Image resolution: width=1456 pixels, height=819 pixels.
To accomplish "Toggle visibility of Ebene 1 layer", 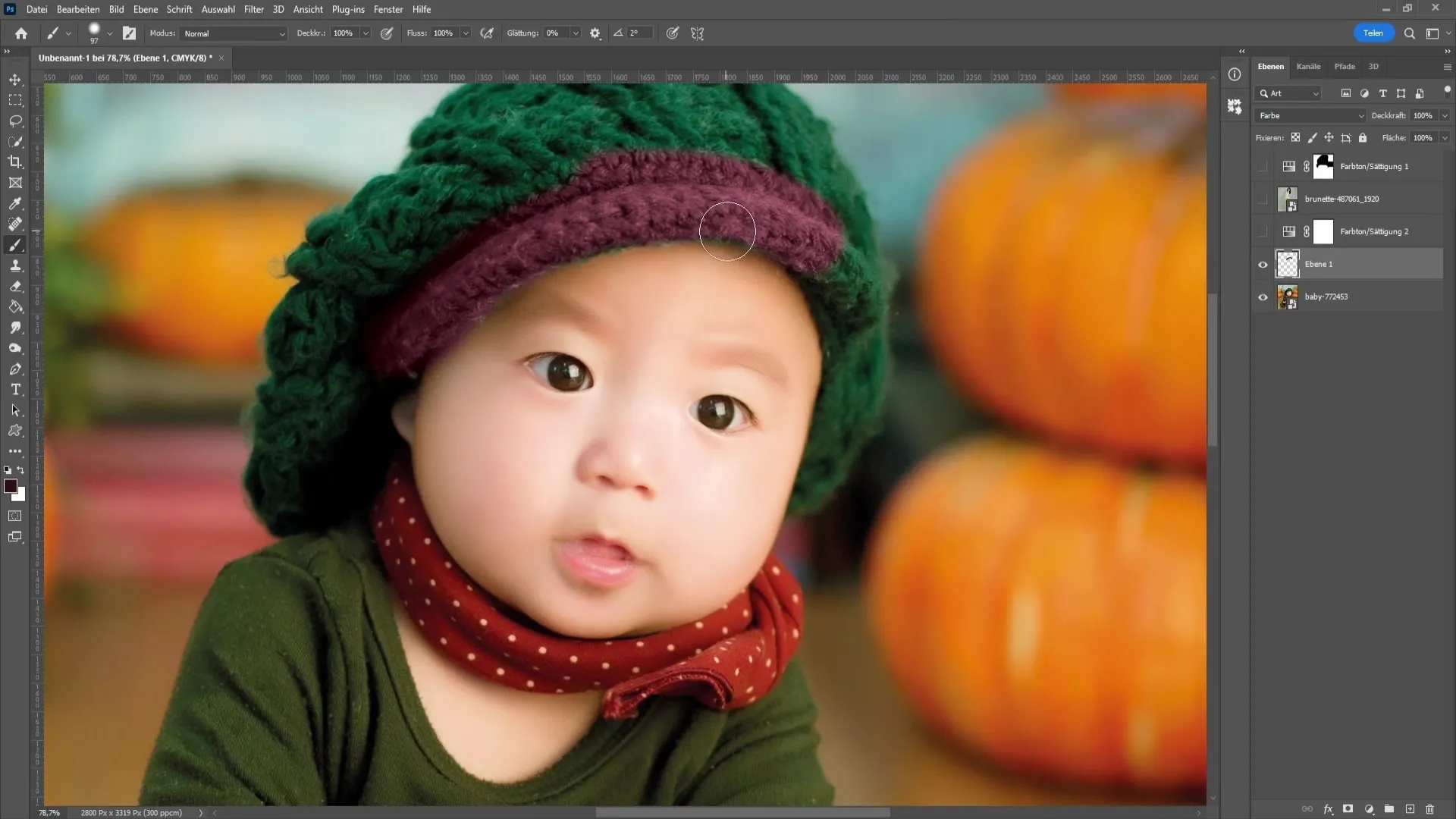I will click(1263, 264).
